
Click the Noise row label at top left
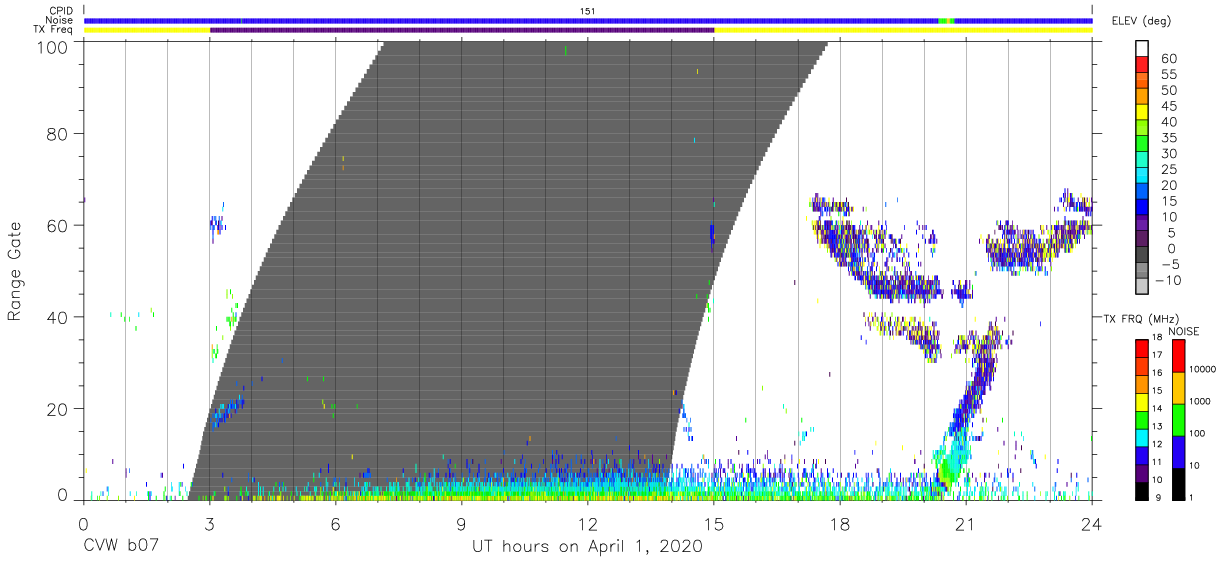tap(59, 20)
